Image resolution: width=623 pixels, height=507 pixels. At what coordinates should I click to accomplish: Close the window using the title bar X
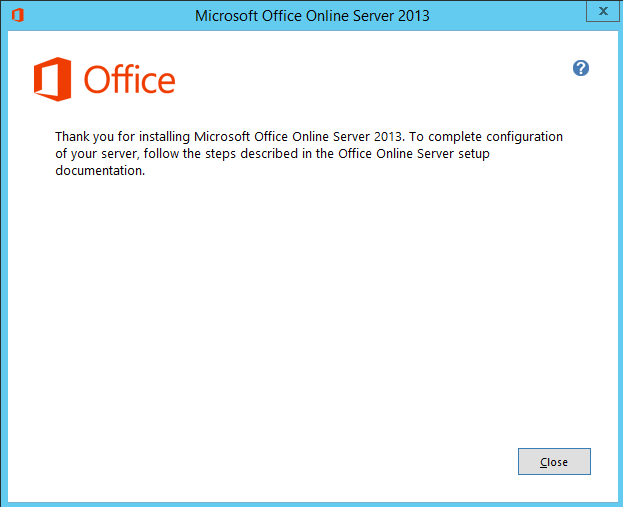pyautogui.click(x=598, y=11)
